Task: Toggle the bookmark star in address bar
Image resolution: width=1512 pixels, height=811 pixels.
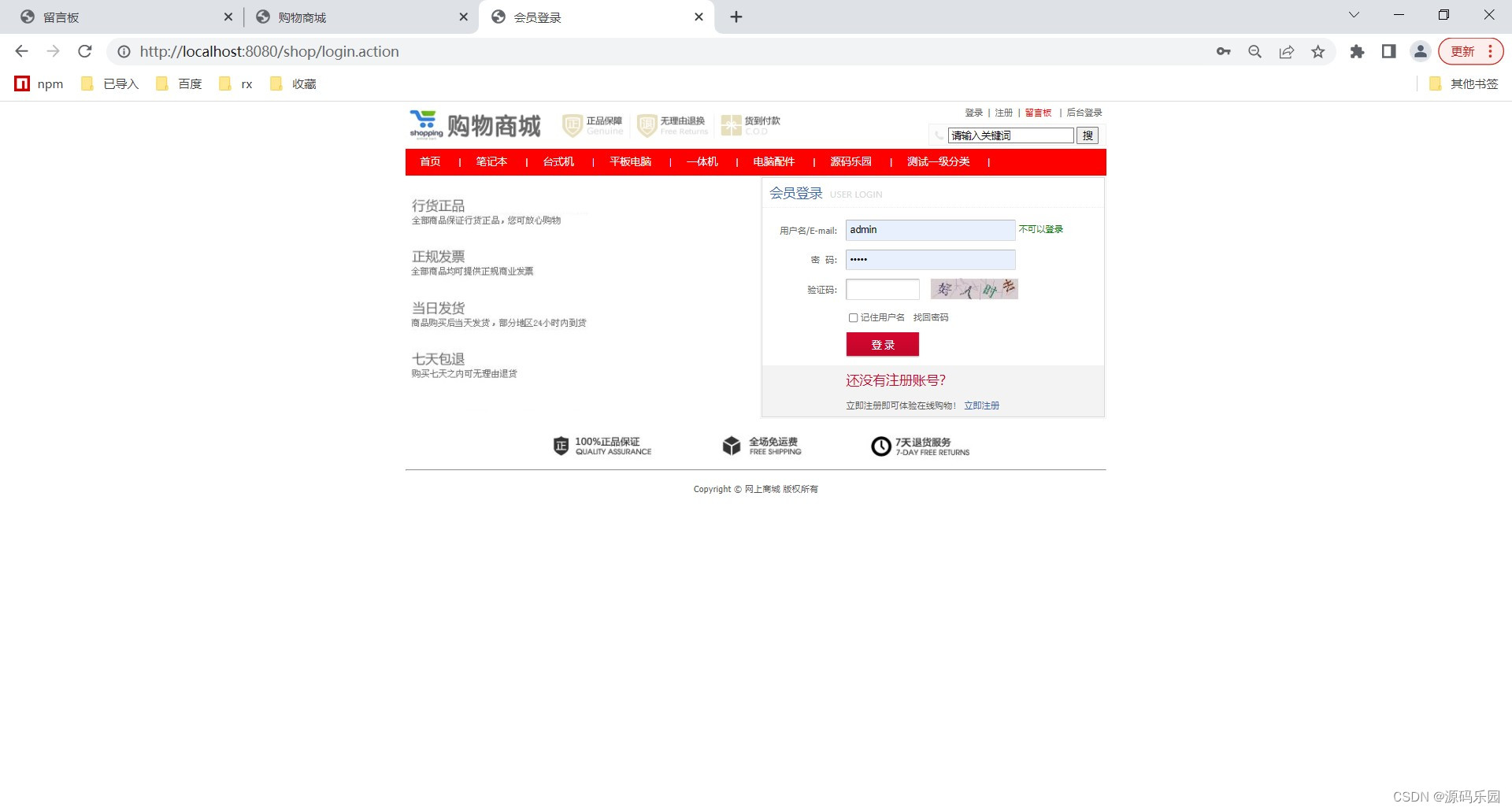Action: pos(1318,51)
